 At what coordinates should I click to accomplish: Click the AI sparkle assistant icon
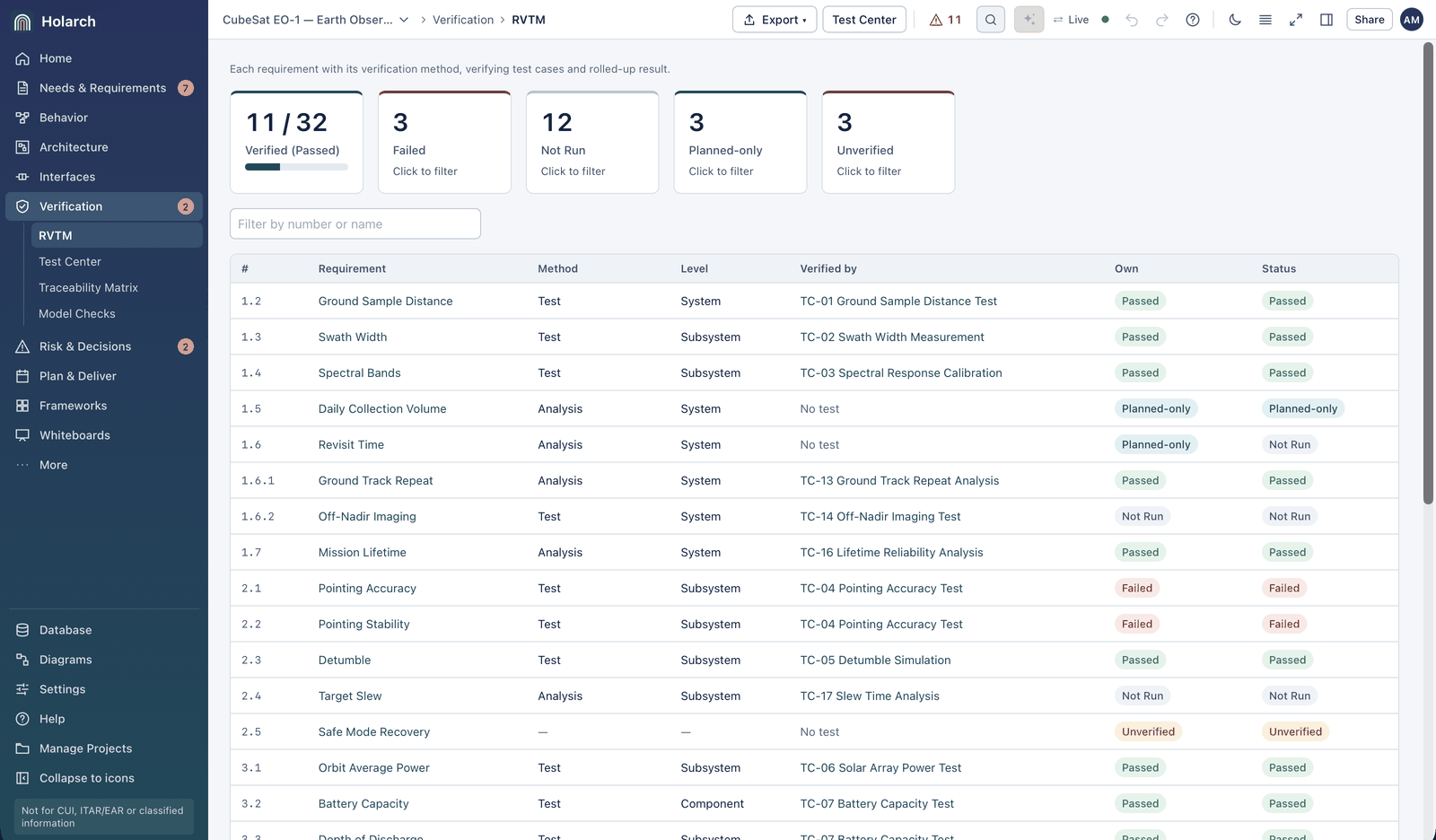[1029, 20]
